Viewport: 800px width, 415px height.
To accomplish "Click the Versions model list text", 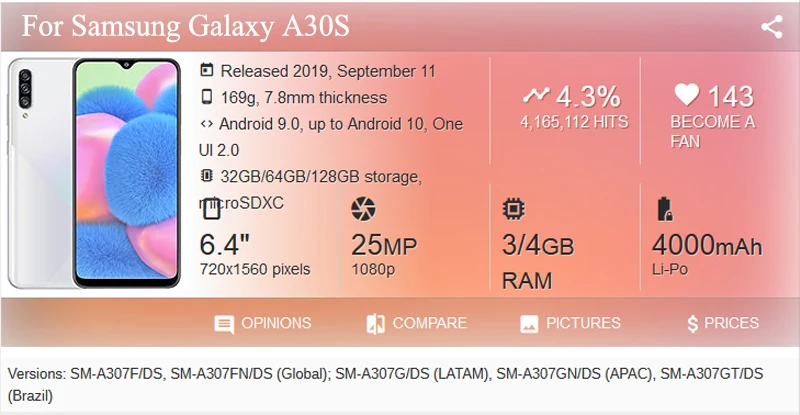I will pos(385,384).
